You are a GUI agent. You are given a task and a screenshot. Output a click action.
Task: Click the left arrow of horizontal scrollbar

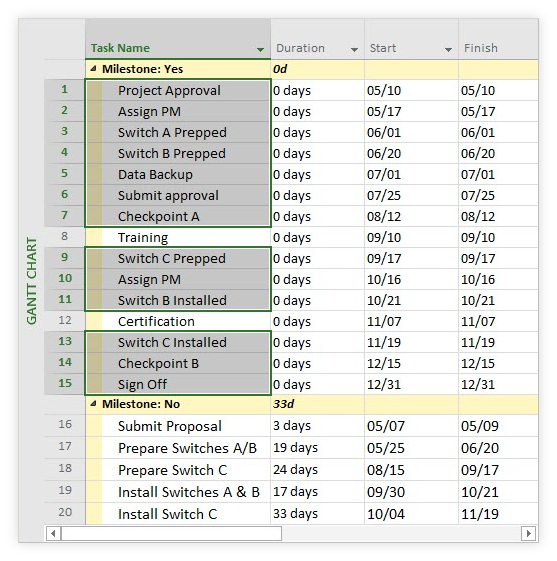point(53,533)
